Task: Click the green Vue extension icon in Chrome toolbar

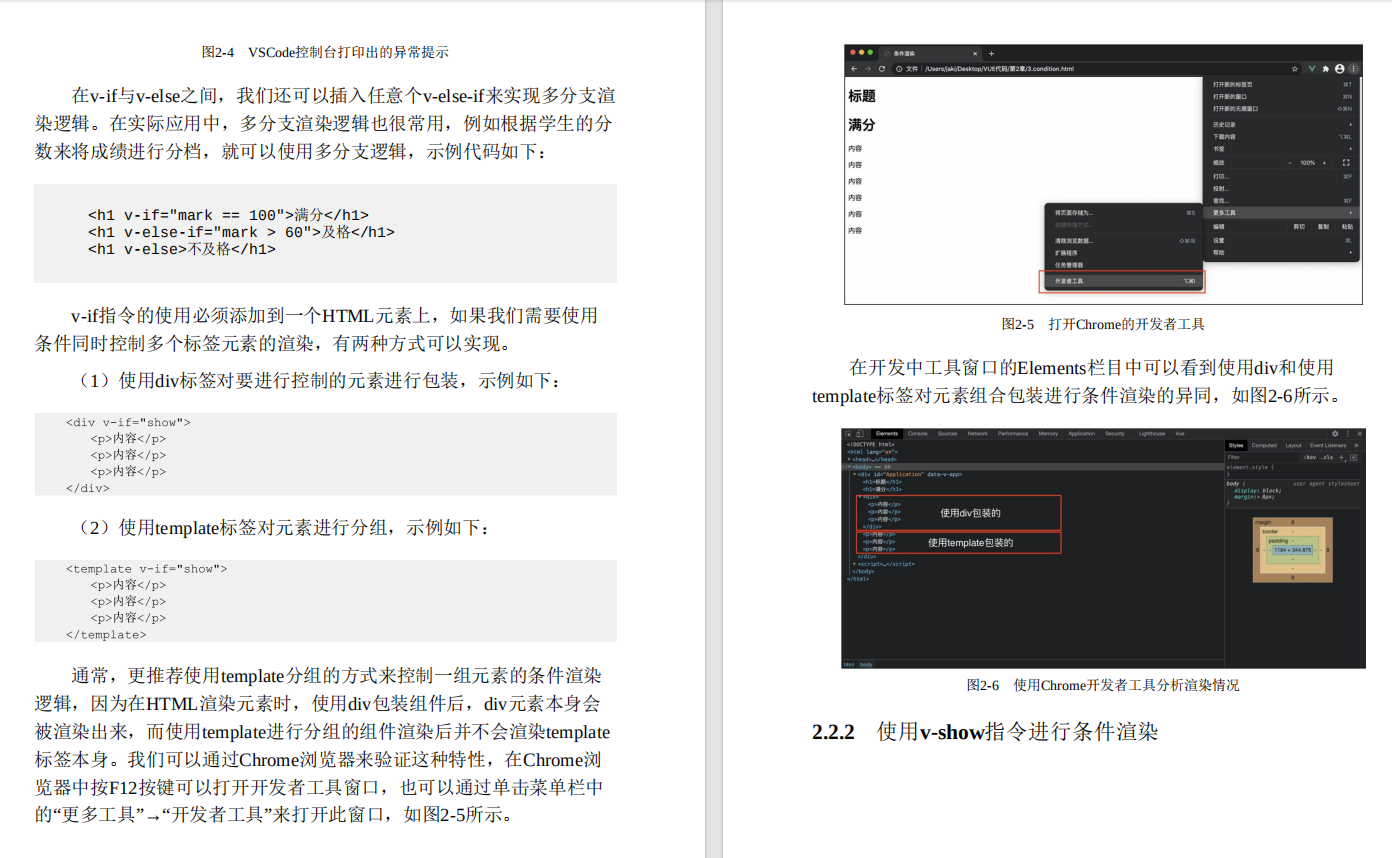Action: (x=1312, y=68)
